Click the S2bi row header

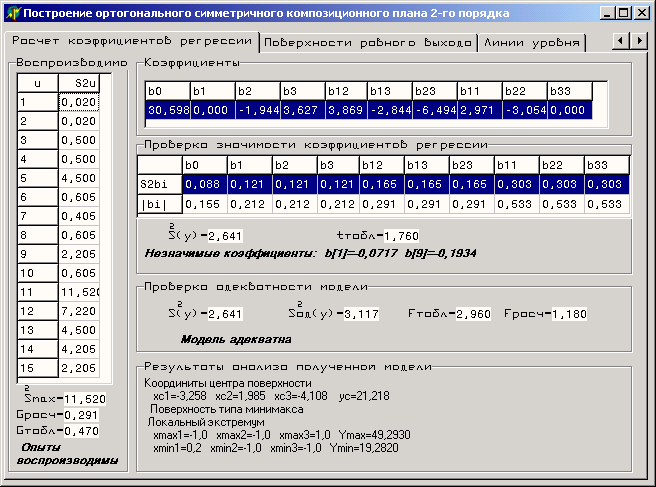click(158, 184)
